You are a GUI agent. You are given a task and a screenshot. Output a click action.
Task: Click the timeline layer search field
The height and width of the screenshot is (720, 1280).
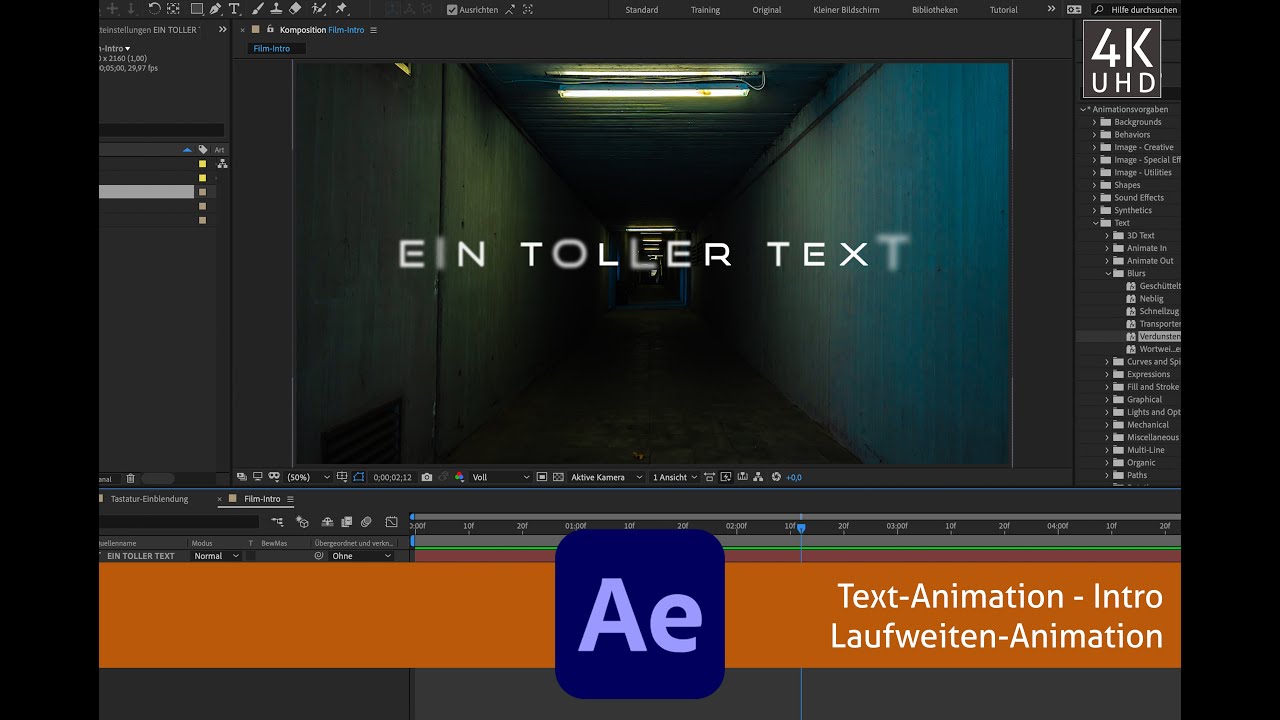(179, 522)
